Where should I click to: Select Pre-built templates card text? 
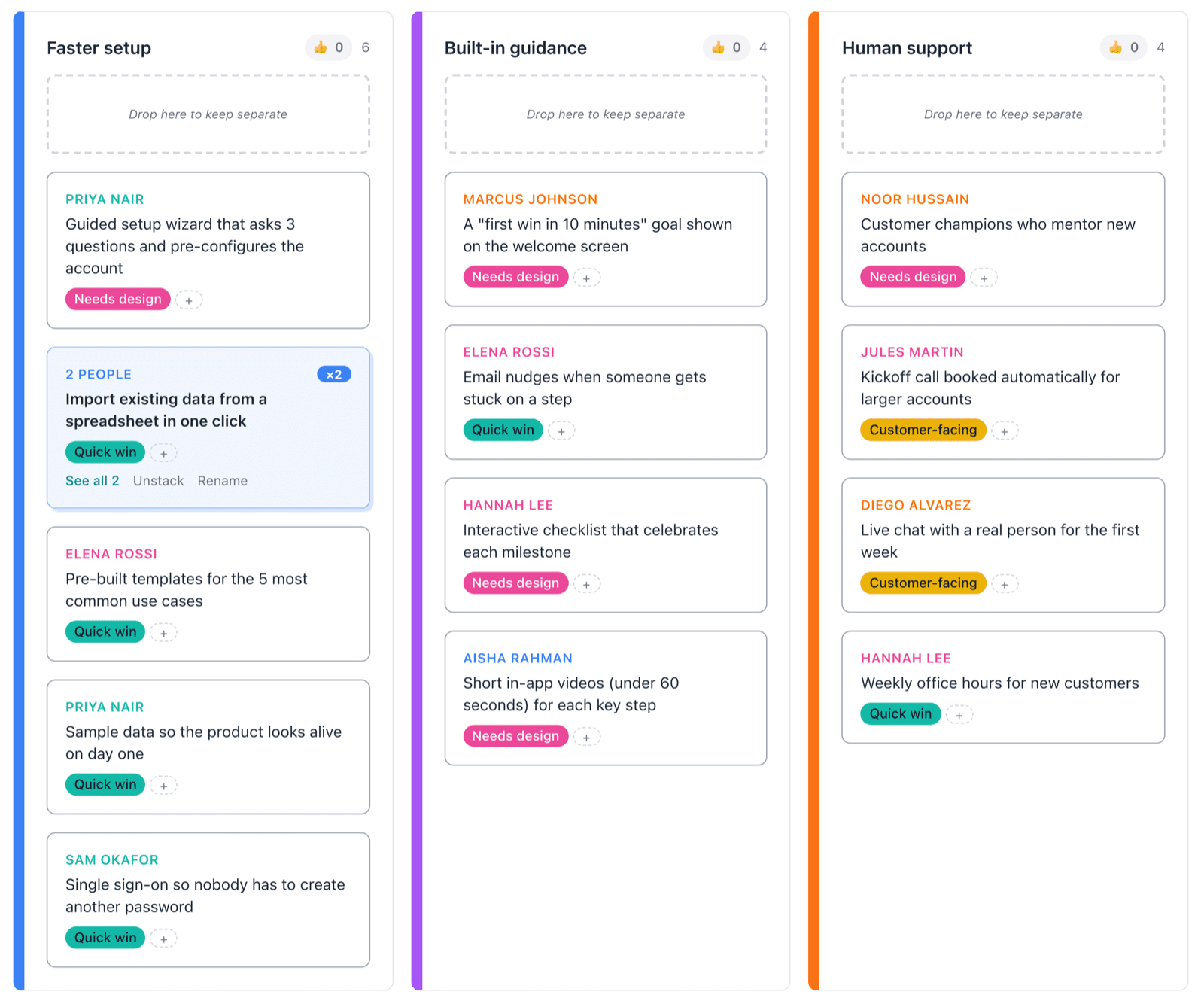[186, 590]
